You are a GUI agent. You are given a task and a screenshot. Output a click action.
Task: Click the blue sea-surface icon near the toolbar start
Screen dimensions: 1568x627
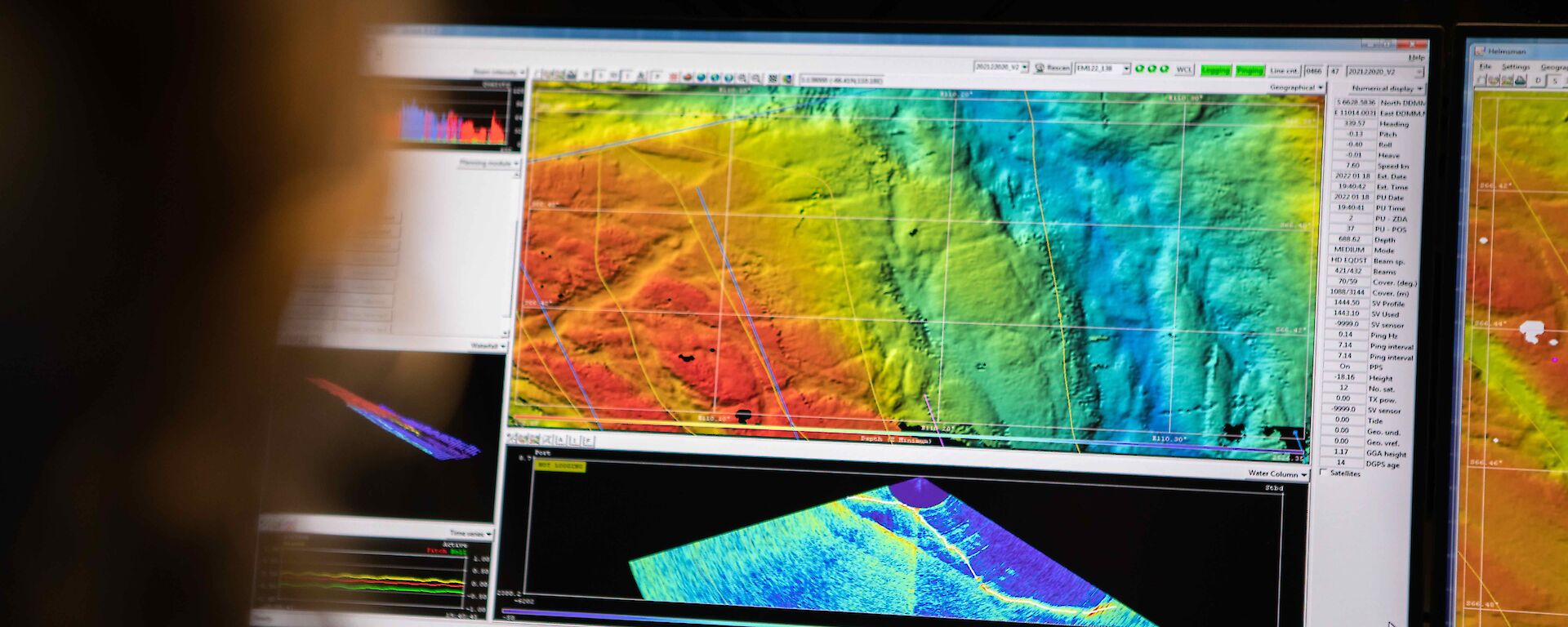(x=571, y=75)
